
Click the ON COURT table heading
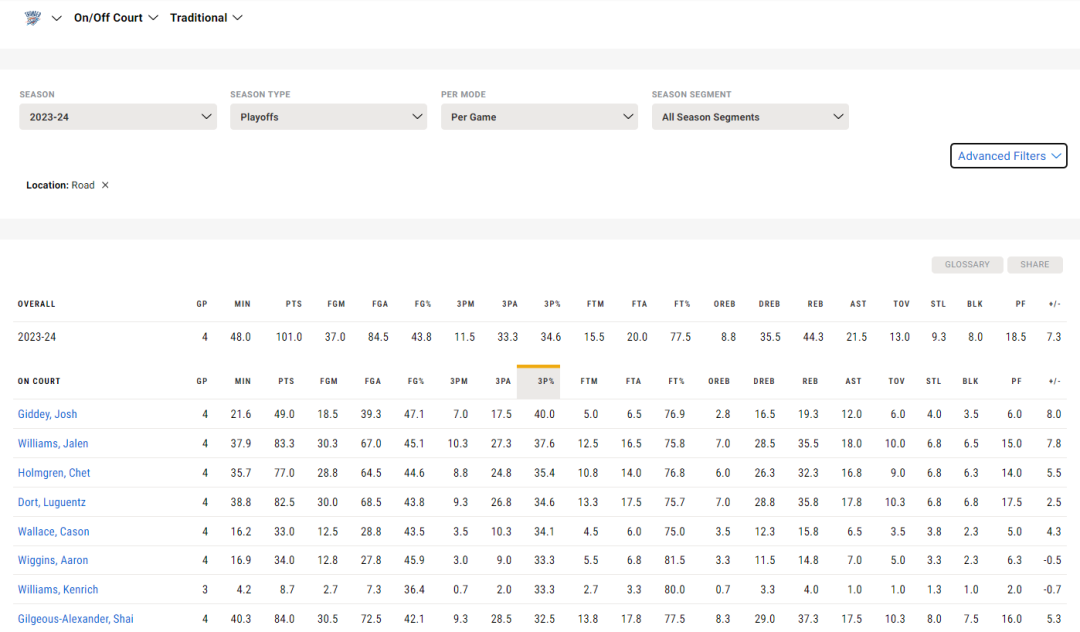(39, 381)
